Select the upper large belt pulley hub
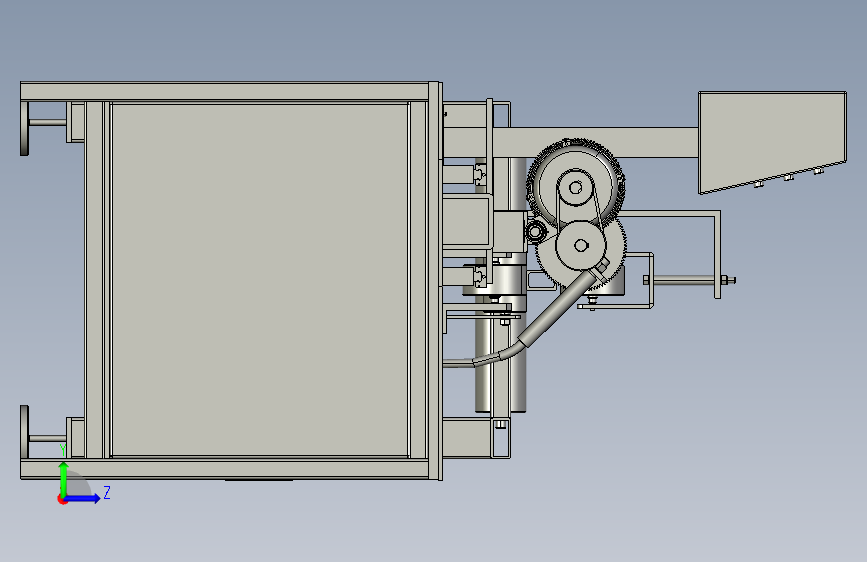867x562 pixels. tap(575, 188)
